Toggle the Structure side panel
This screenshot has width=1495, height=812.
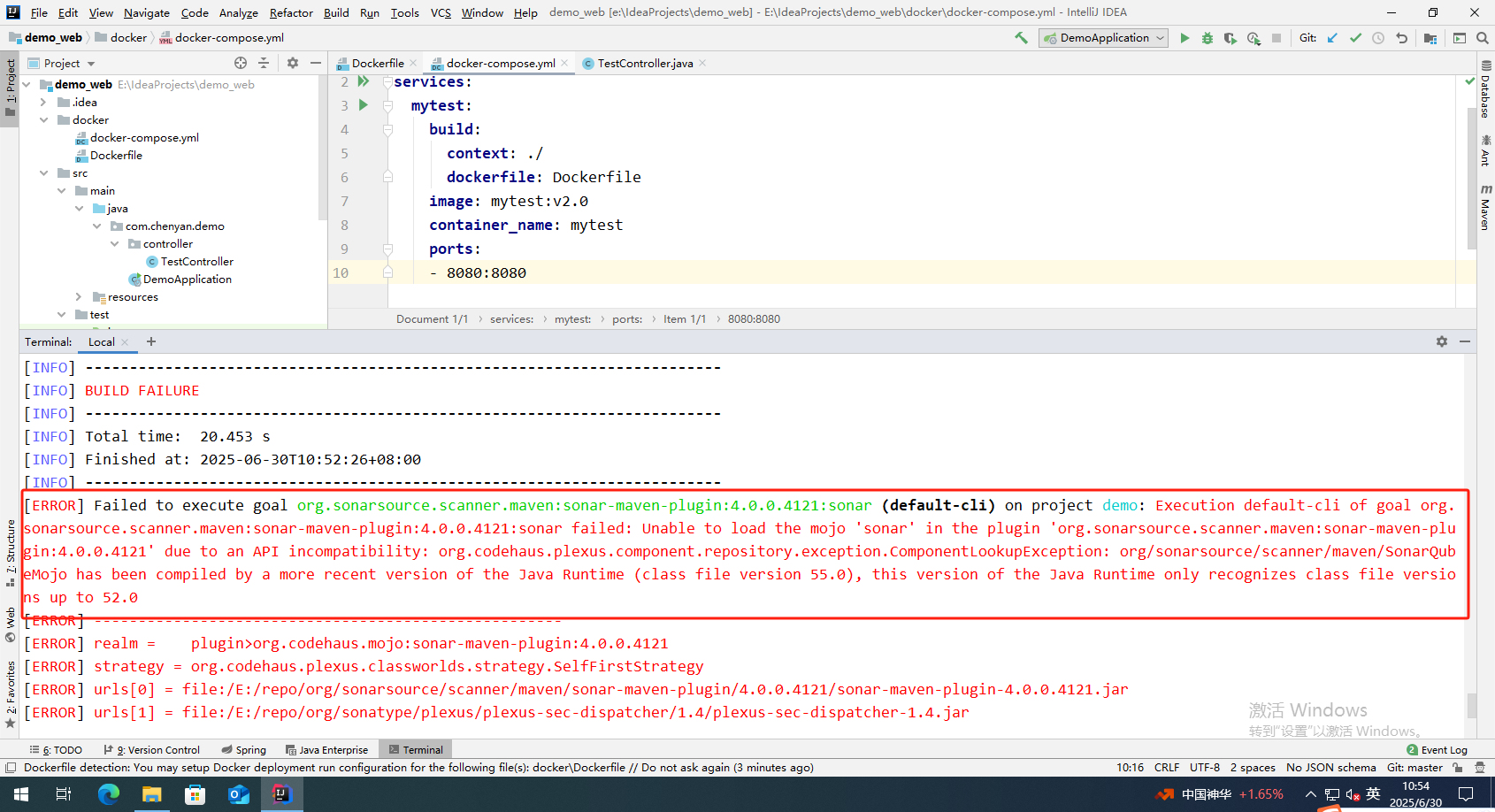click(11, 553)
